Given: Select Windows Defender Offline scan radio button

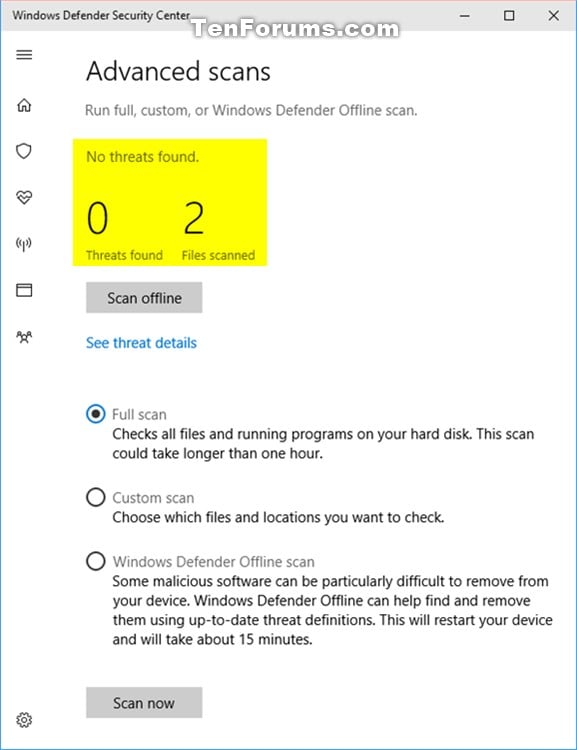Looking at the screenshot, I should [96, 561].
